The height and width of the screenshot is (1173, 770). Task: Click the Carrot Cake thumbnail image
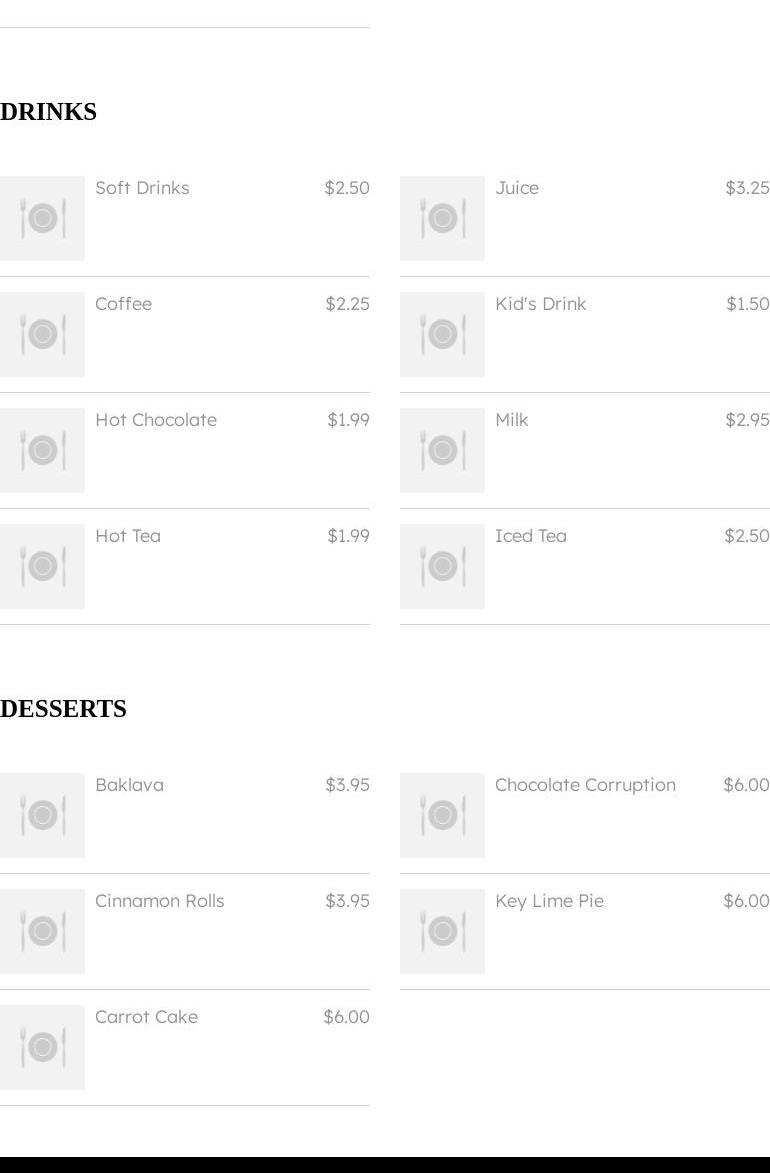[x=42, y=1047]
